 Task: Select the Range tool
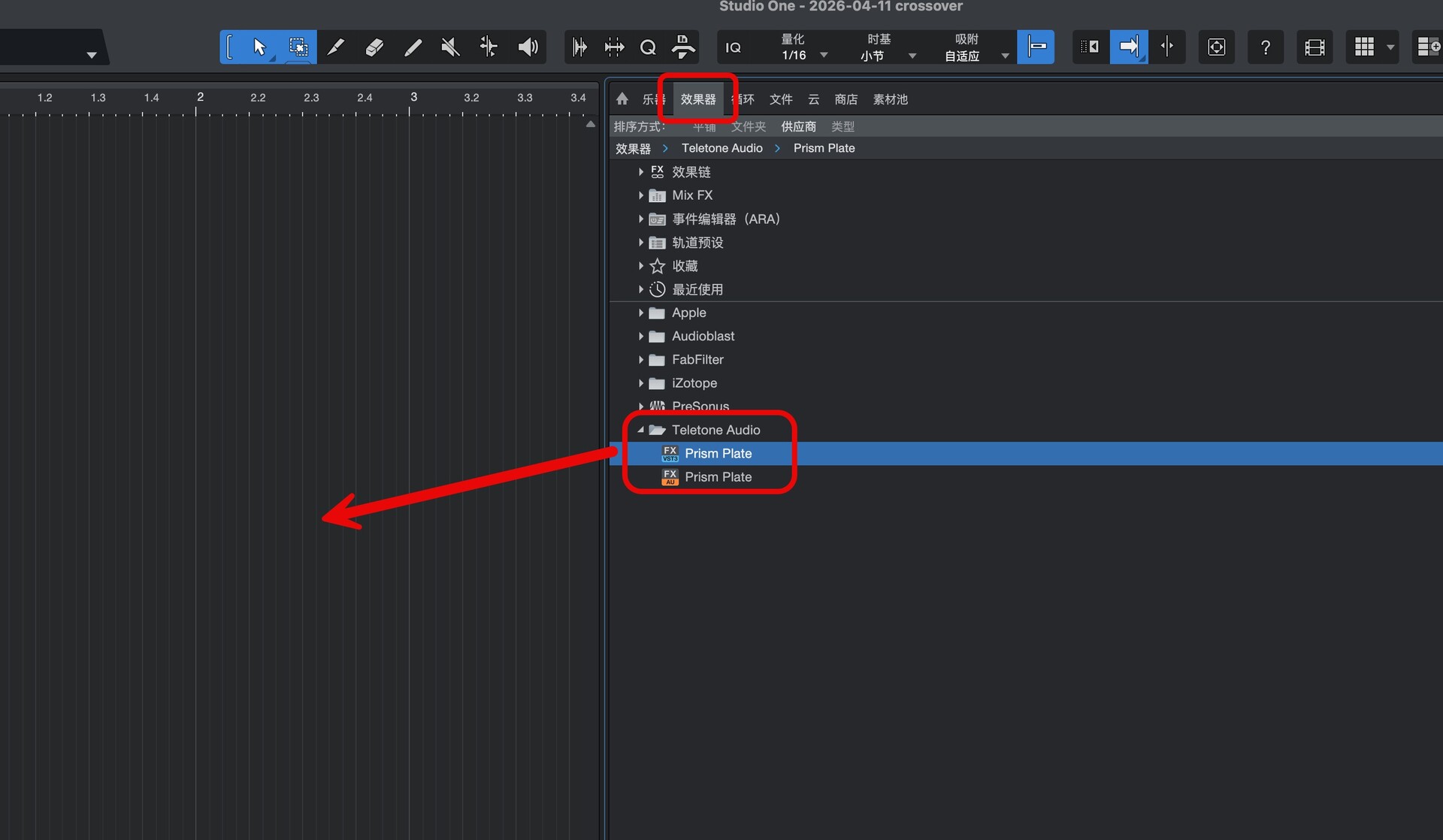[x=298, y=47]
